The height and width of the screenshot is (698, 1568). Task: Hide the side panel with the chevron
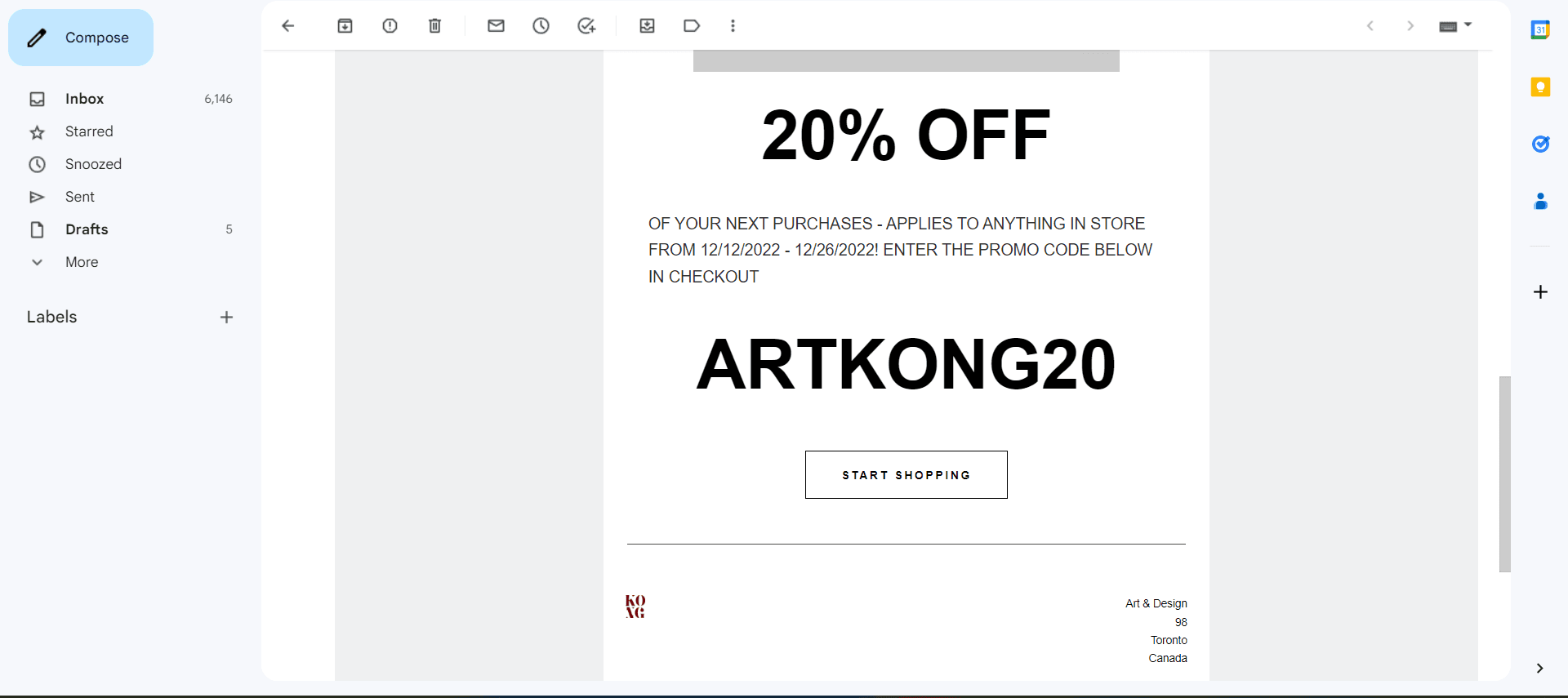[1539, 668]
